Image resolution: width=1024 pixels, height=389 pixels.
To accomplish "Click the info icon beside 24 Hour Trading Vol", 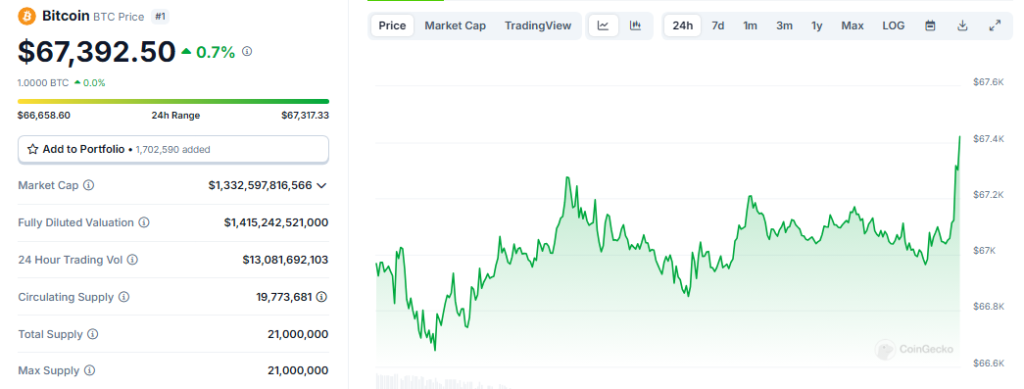I will tap(133, 260).
